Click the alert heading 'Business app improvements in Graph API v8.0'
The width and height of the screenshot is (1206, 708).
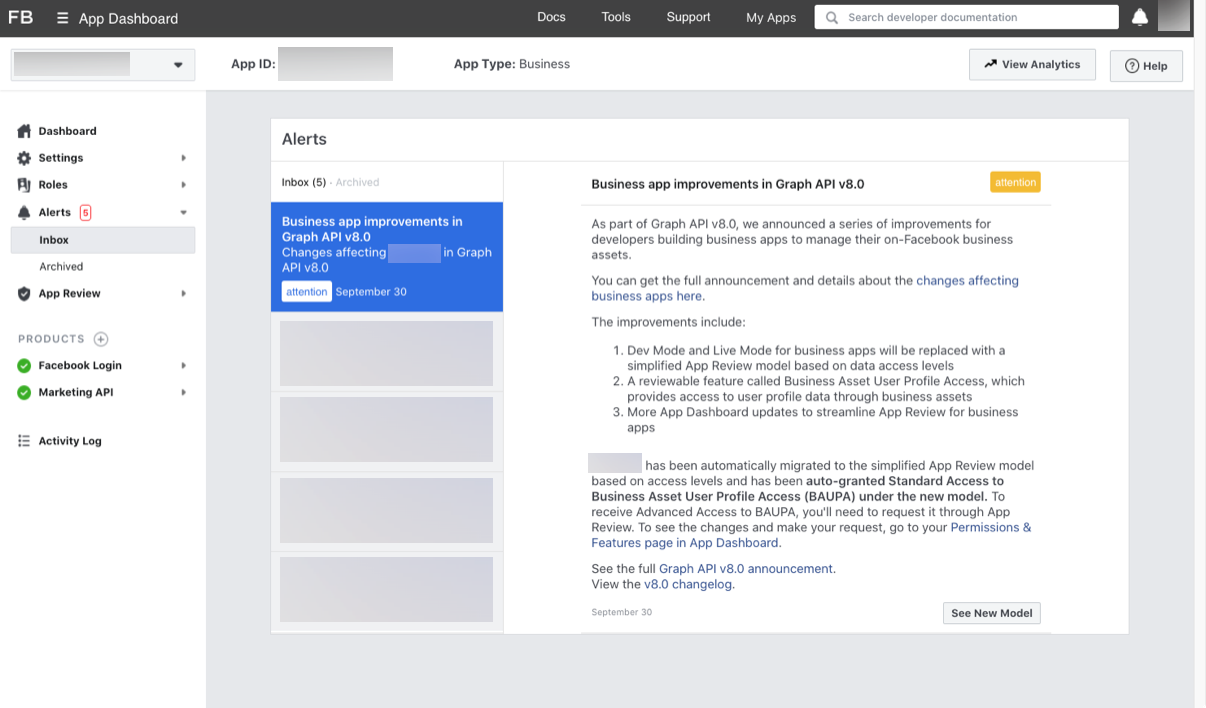click(x=727, y=184)
